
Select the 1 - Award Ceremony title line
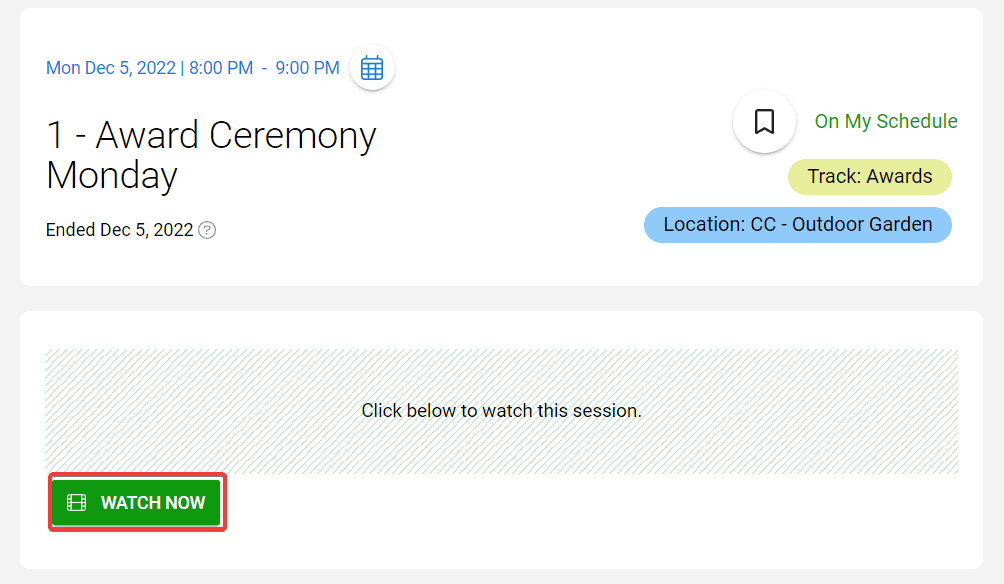[x=211, y=136]
